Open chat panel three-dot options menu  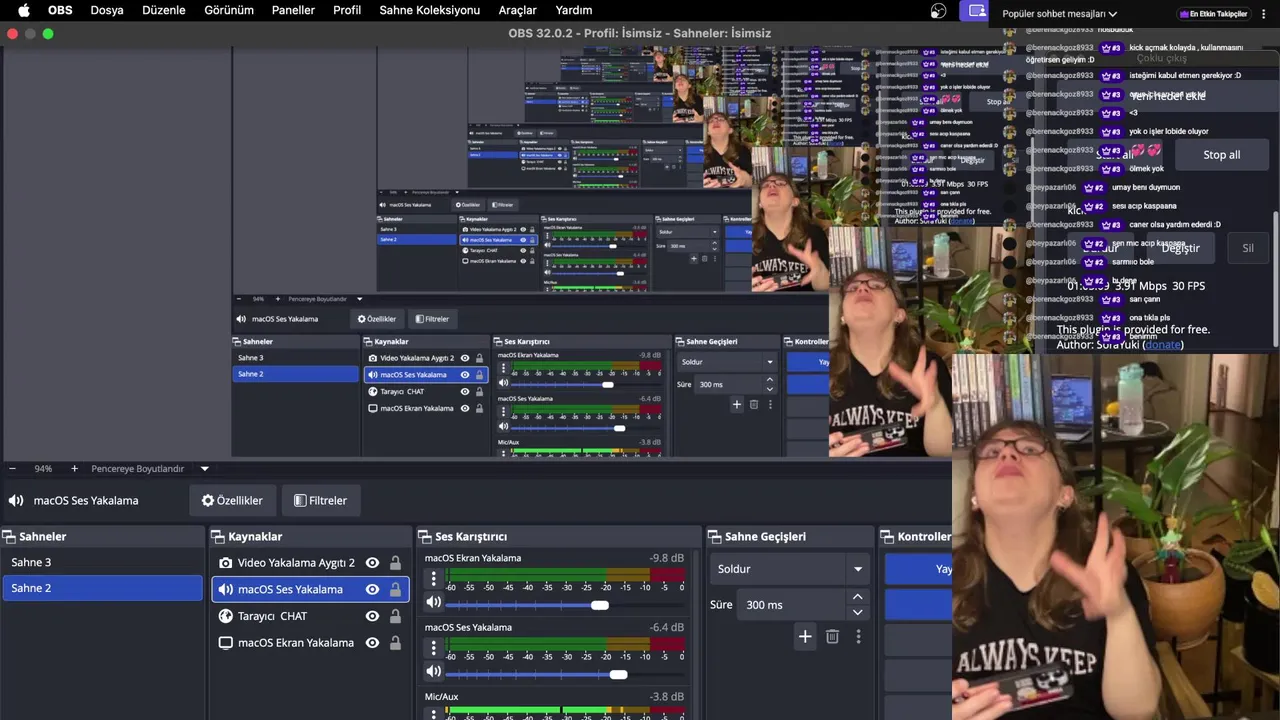click(x=1263, y=14)
